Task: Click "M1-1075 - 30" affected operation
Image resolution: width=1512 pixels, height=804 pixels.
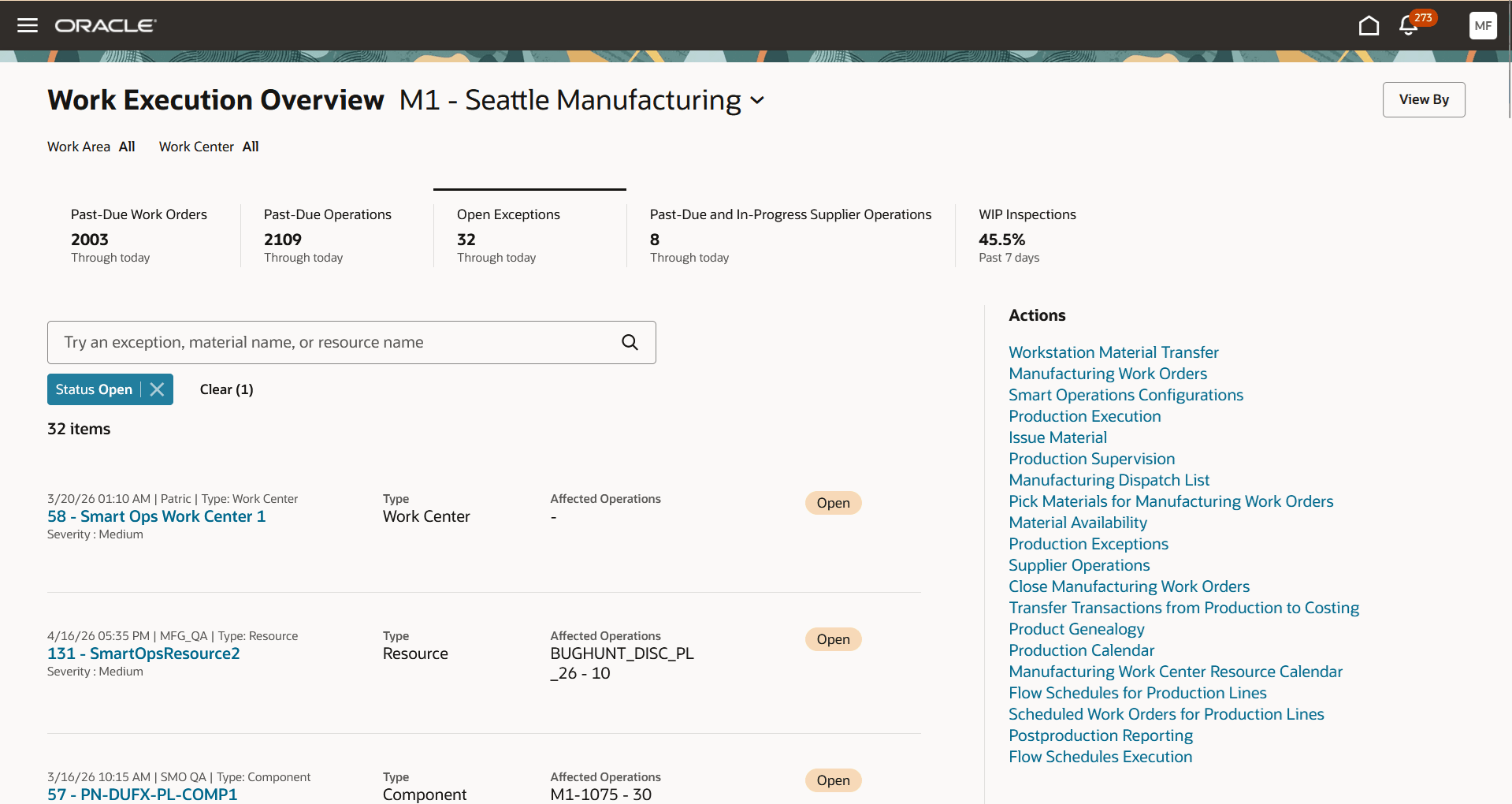Action: [x=600, y=795]
